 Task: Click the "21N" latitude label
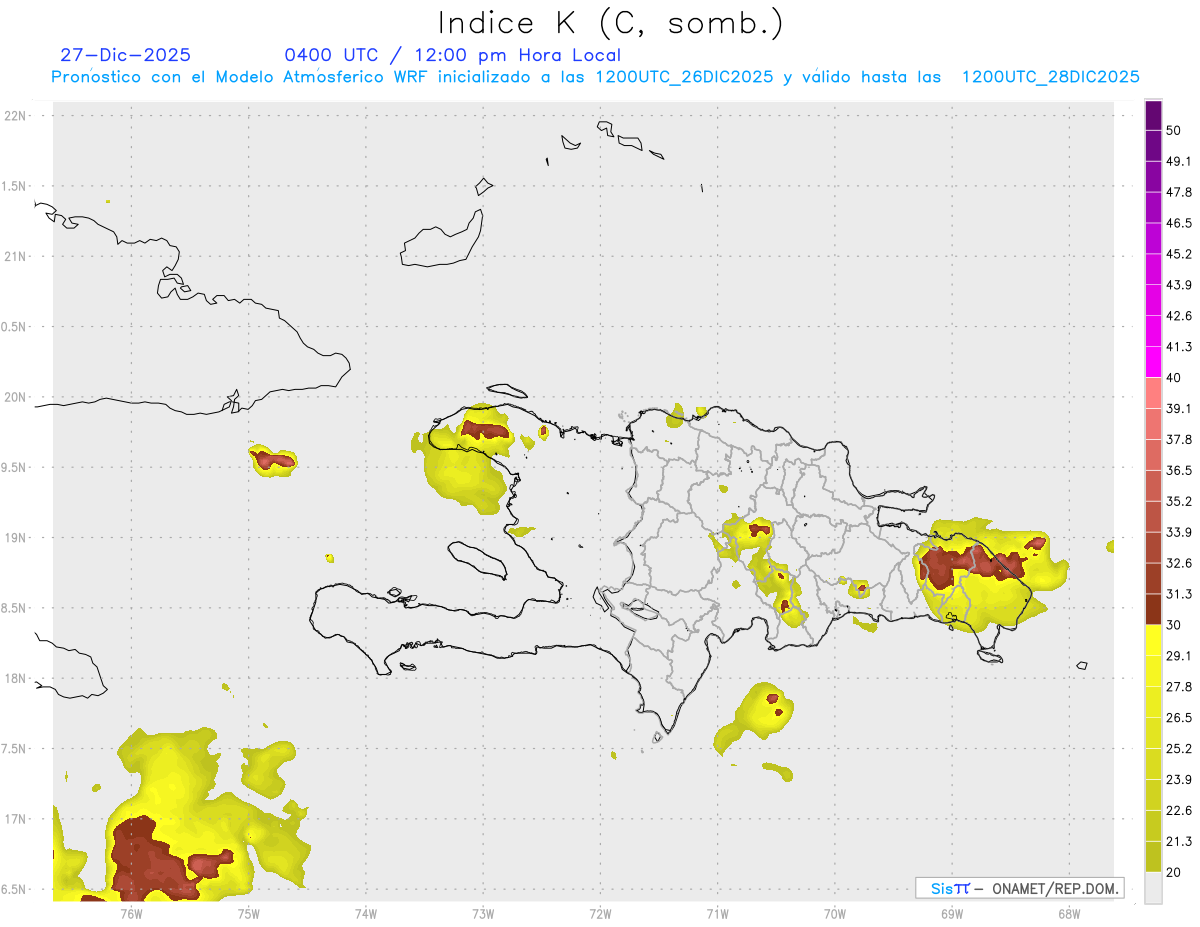point(17,257)
